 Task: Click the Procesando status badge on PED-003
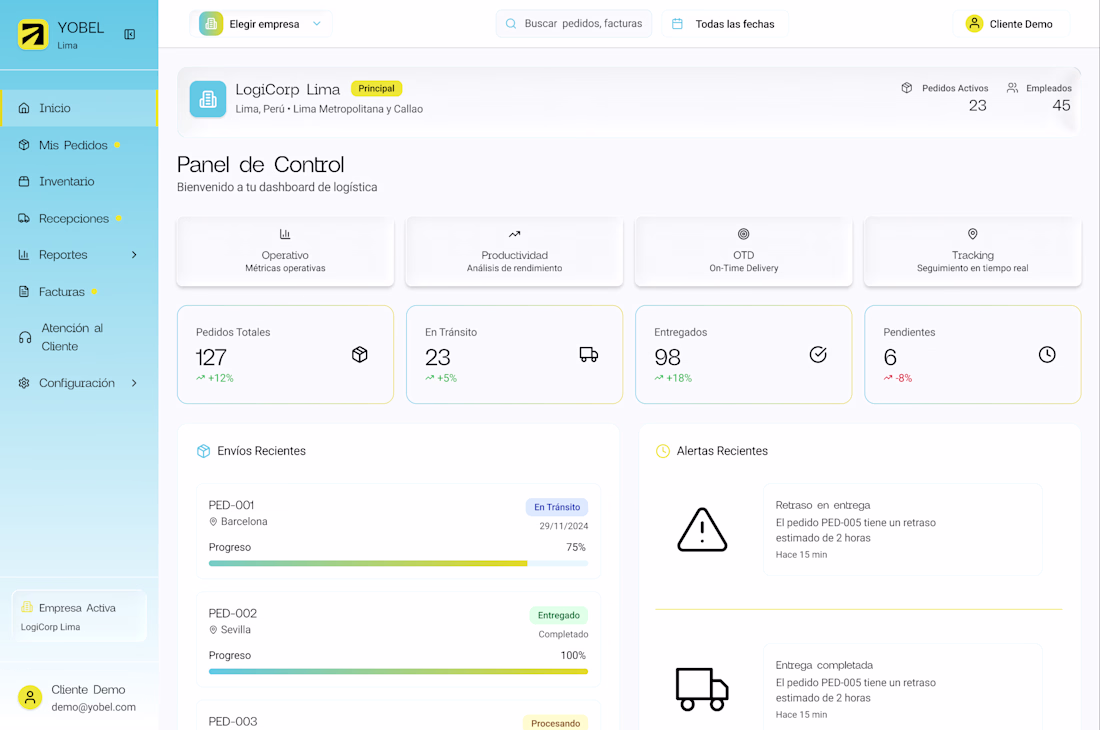[x=555, y=722]
